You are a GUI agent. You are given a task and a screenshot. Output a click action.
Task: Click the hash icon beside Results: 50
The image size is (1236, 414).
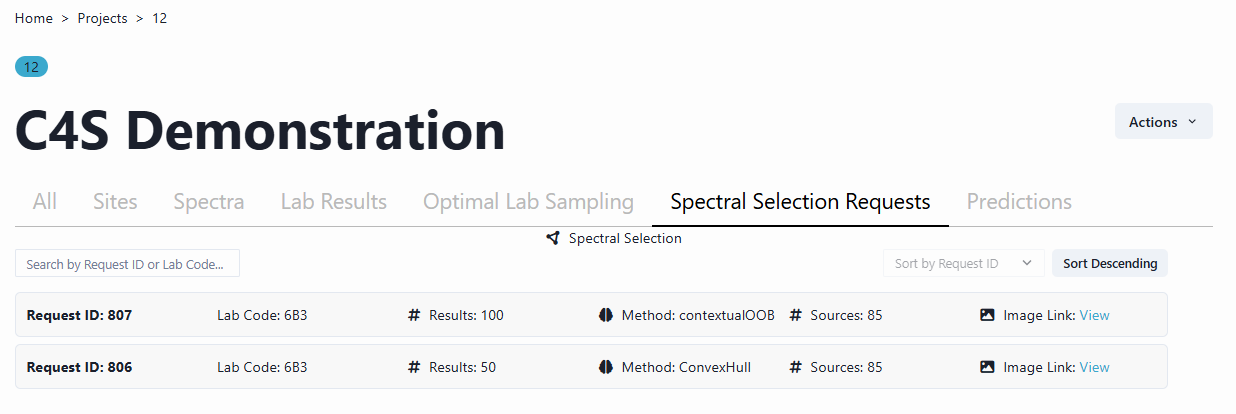[x=414, y=367]
